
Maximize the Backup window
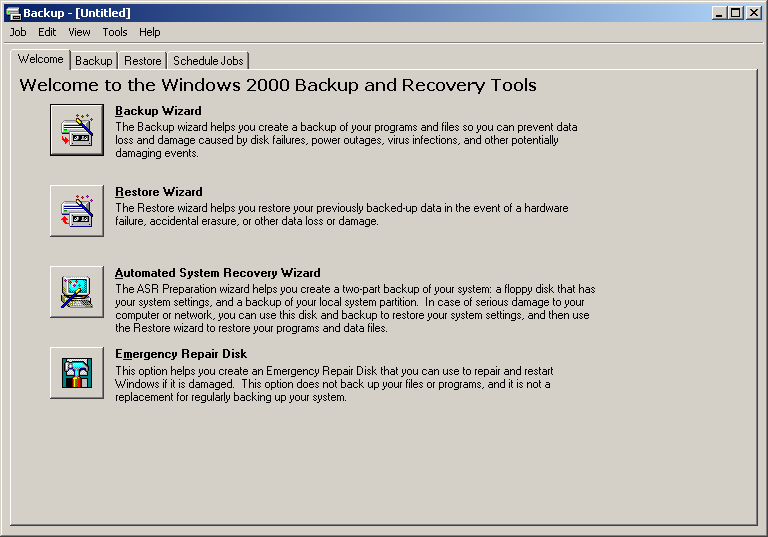[x=736, y=13]
